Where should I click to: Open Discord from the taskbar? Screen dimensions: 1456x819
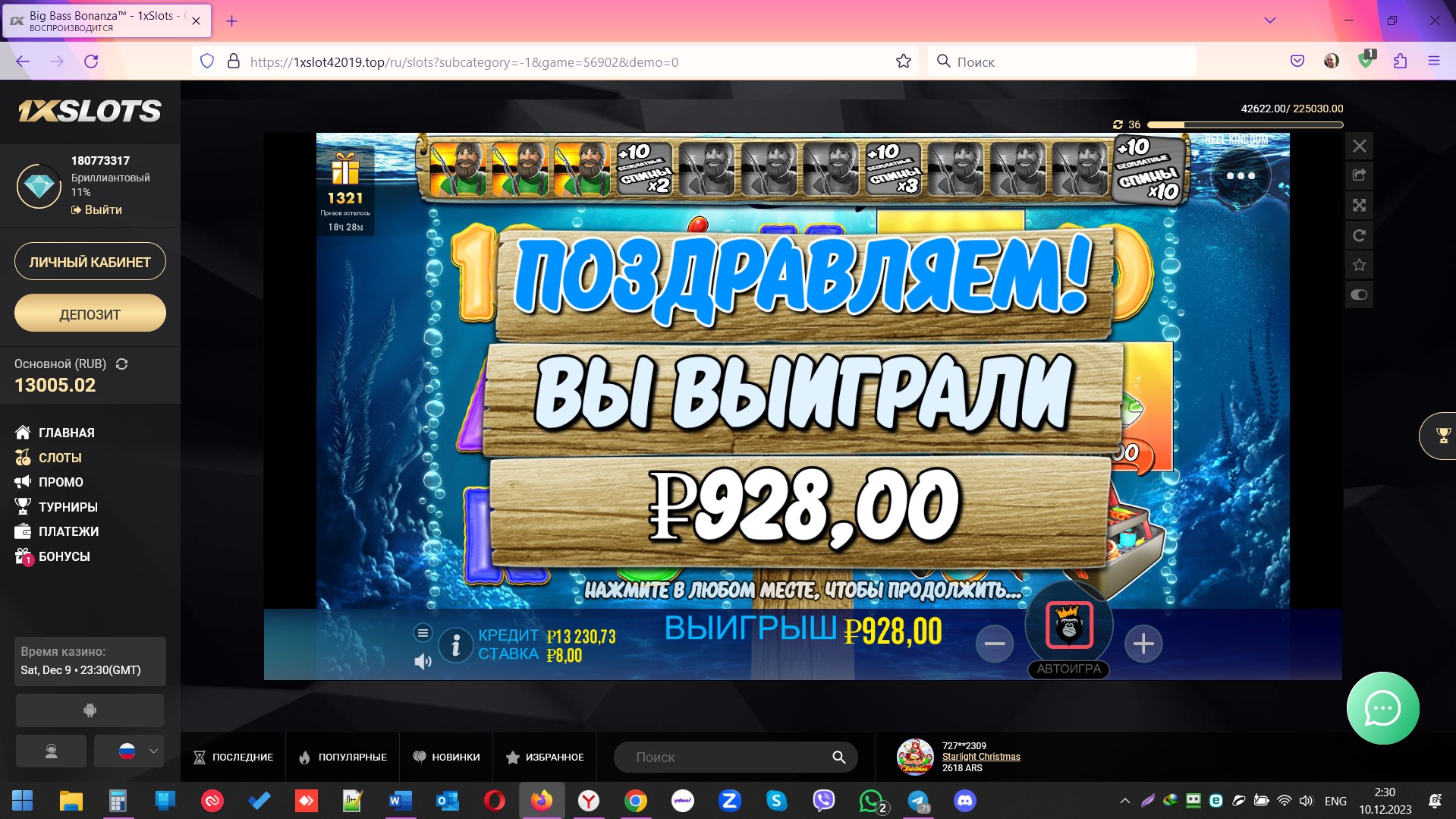(x=965, y=801)
